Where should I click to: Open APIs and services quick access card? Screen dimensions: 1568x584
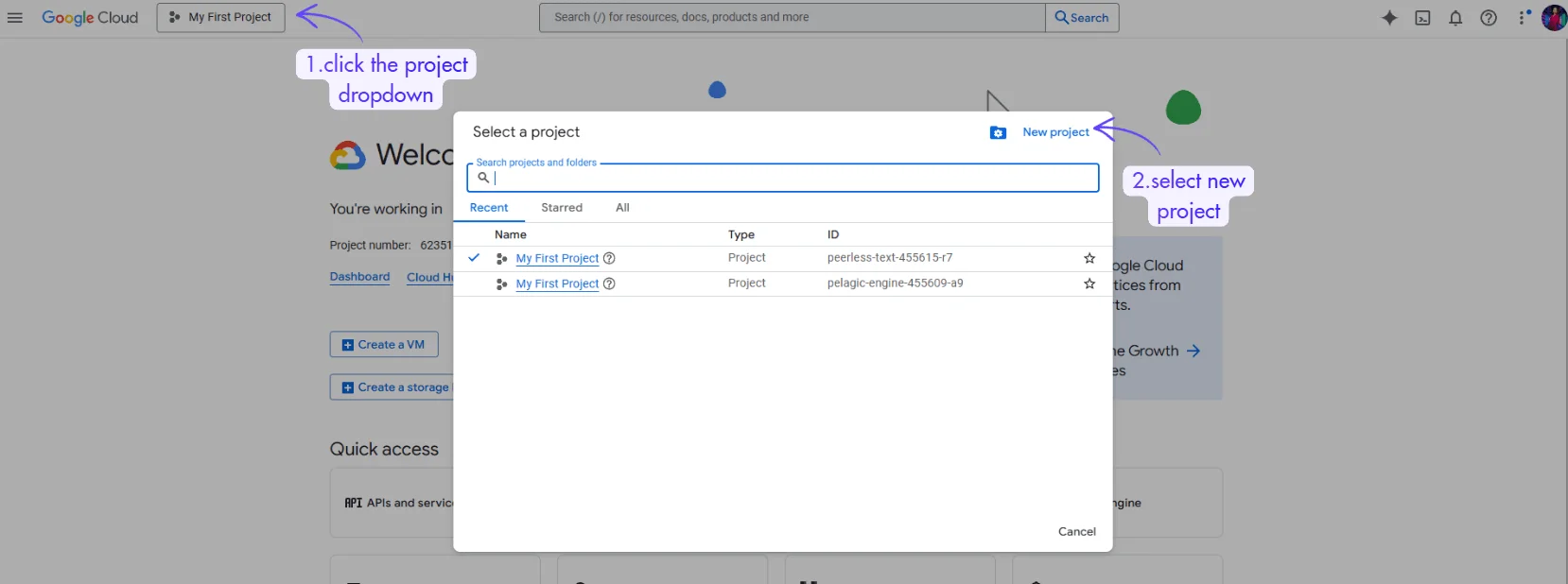(392, 503)
